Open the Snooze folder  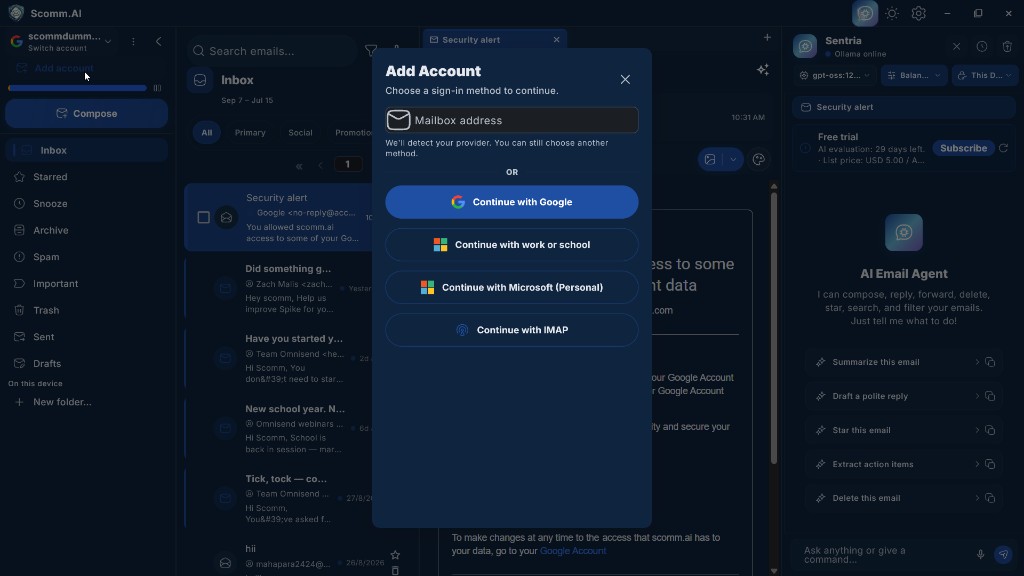point(50,204)
